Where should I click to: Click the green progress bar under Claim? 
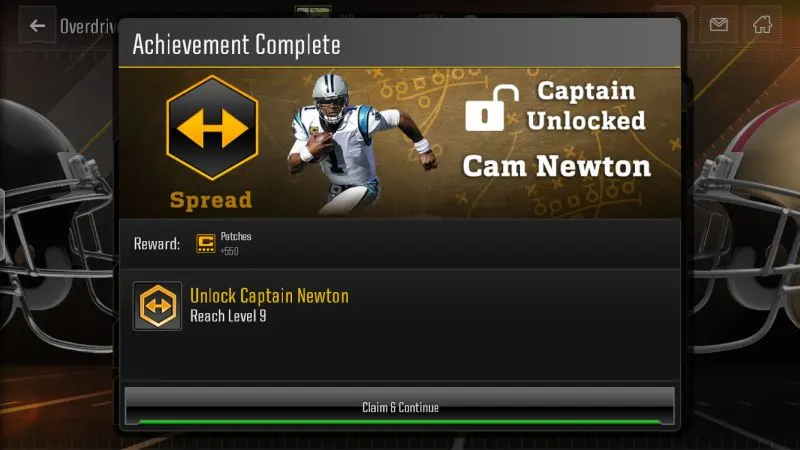point(399,422)
